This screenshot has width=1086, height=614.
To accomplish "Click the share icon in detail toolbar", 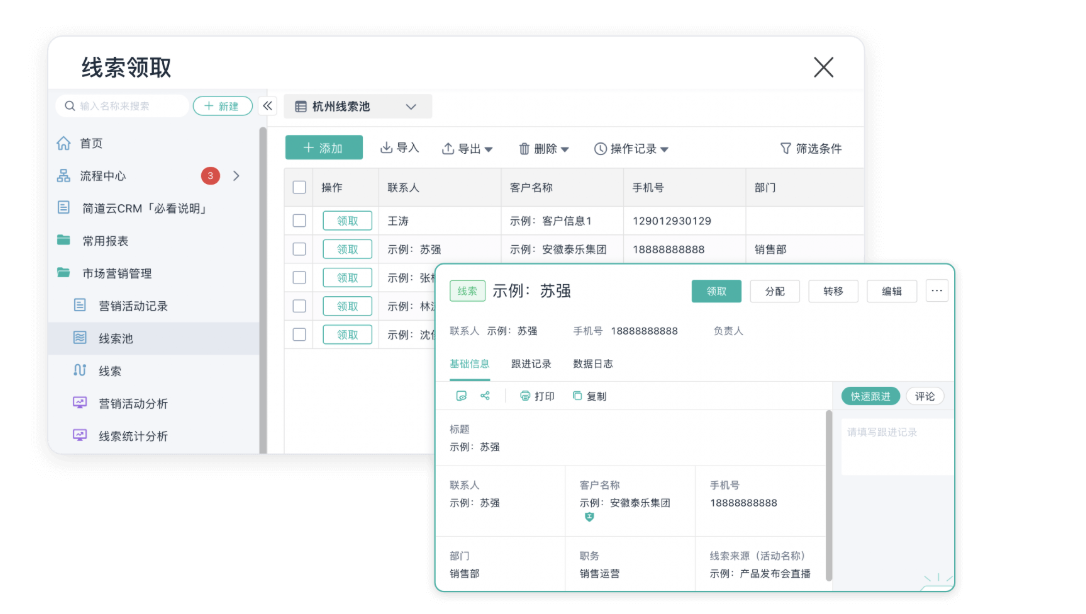I will point(485,396).
